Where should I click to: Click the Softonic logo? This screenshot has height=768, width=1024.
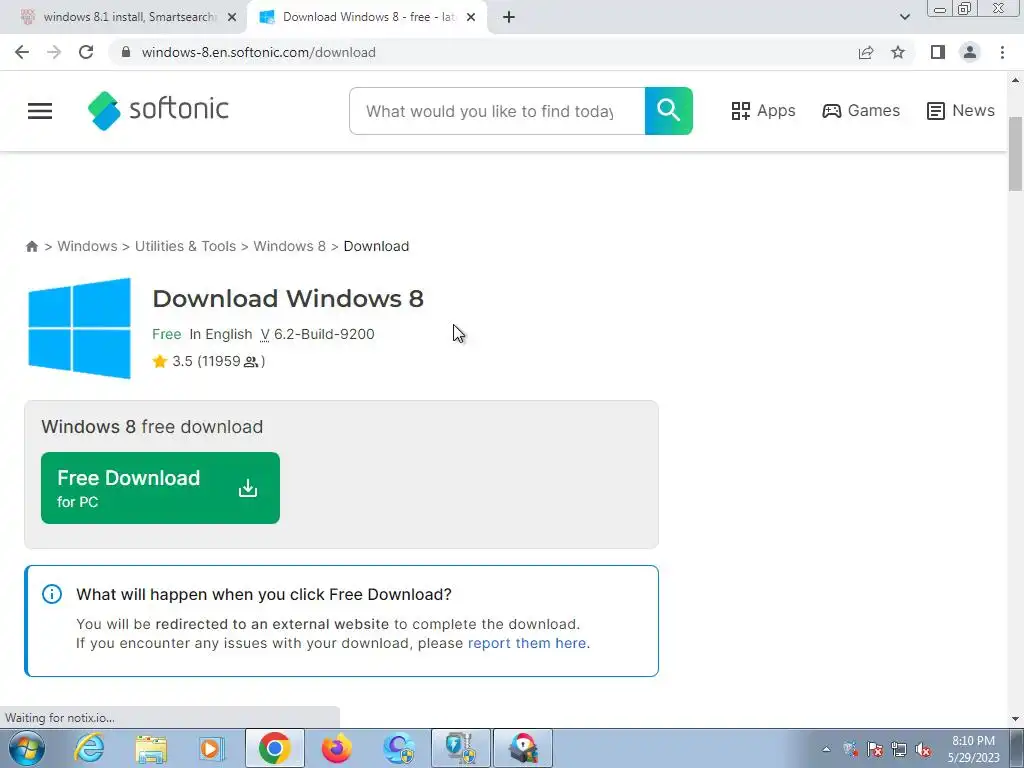coord(158,110)
